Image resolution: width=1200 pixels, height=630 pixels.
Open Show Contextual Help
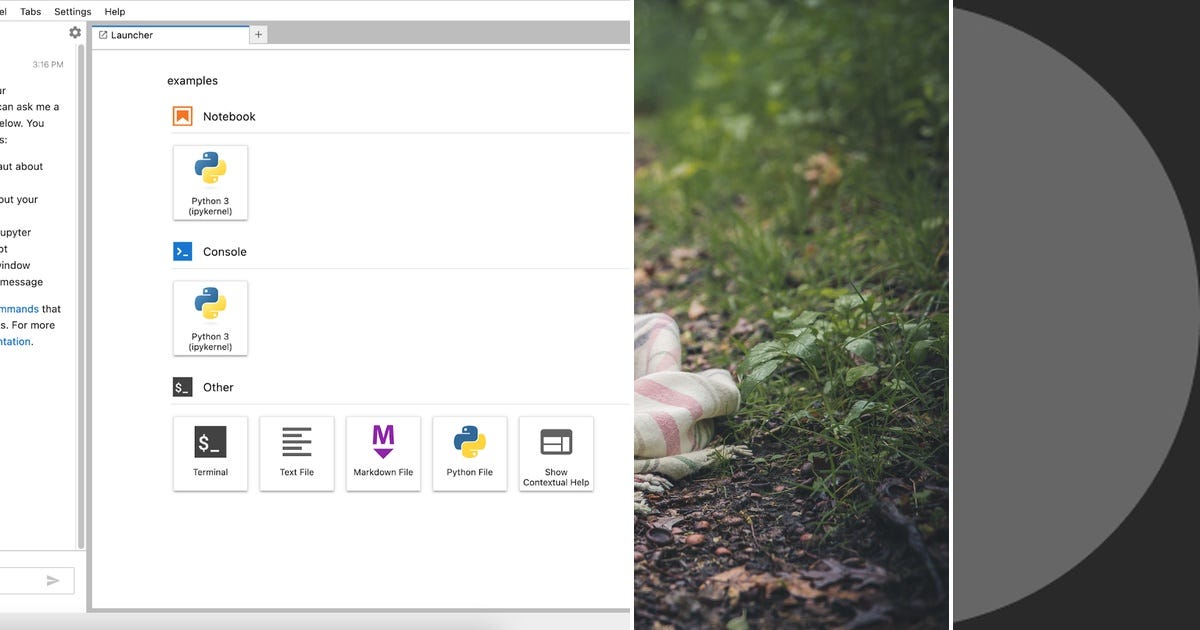click(556, 453)
